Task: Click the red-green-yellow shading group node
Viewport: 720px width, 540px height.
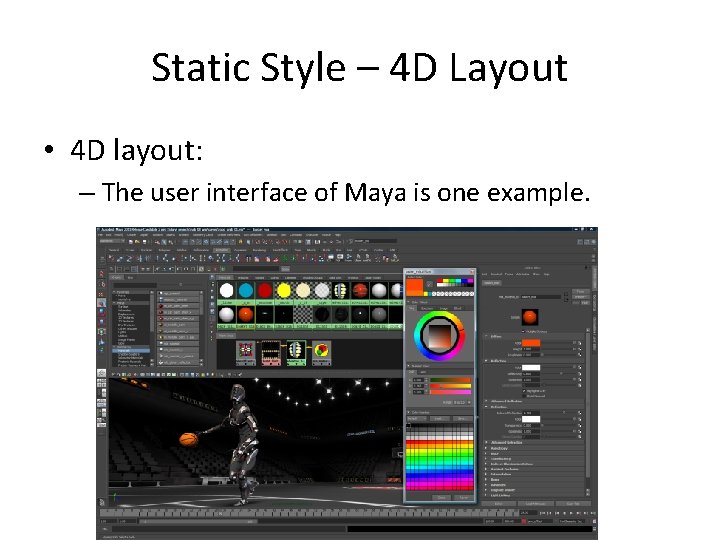Action: click(321, 351)
